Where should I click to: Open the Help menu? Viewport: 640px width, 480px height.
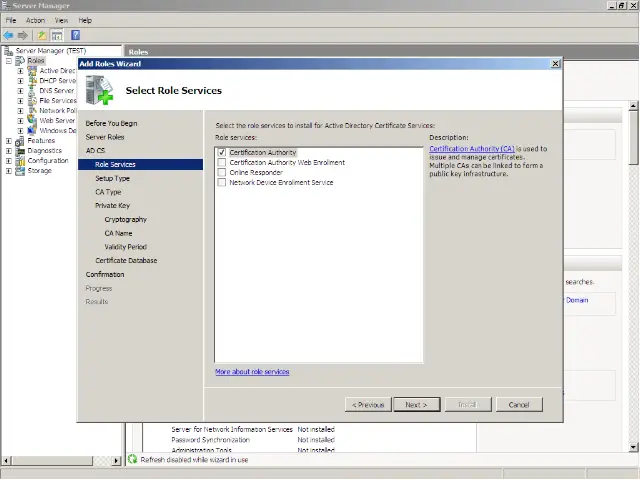(x=85, y=20)
